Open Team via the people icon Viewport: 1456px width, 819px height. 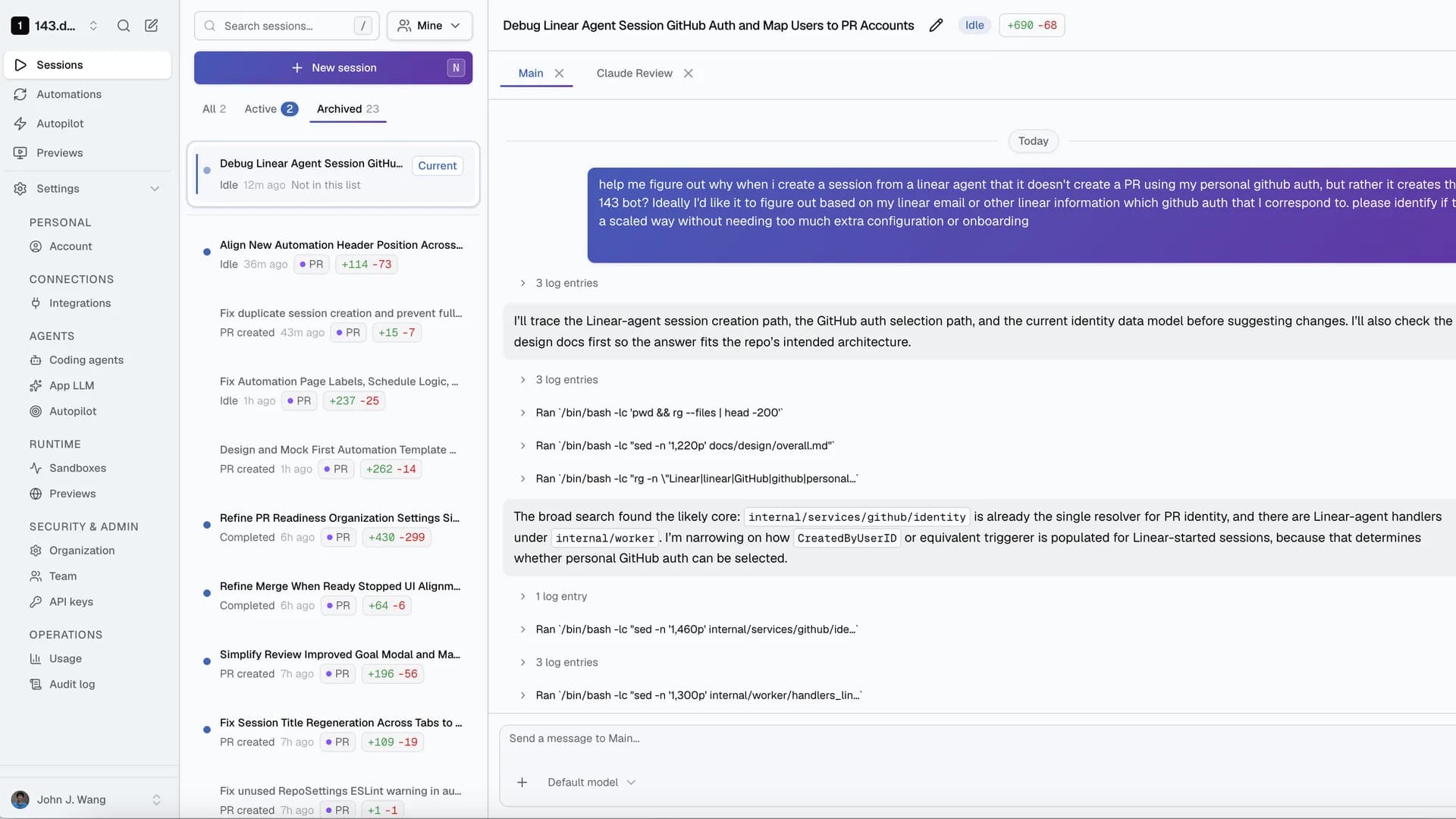point(36,577)
